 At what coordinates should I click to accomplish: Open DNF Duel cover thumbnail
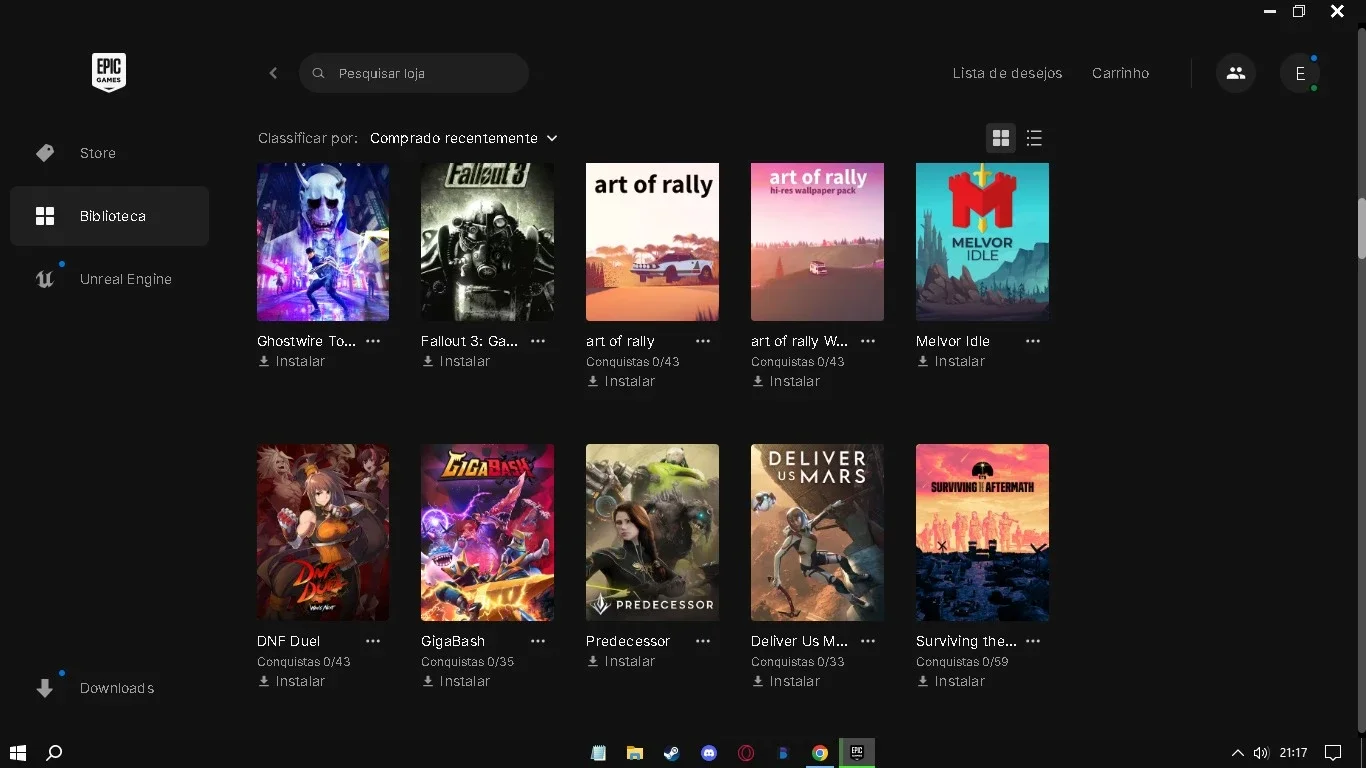[323, 532]
